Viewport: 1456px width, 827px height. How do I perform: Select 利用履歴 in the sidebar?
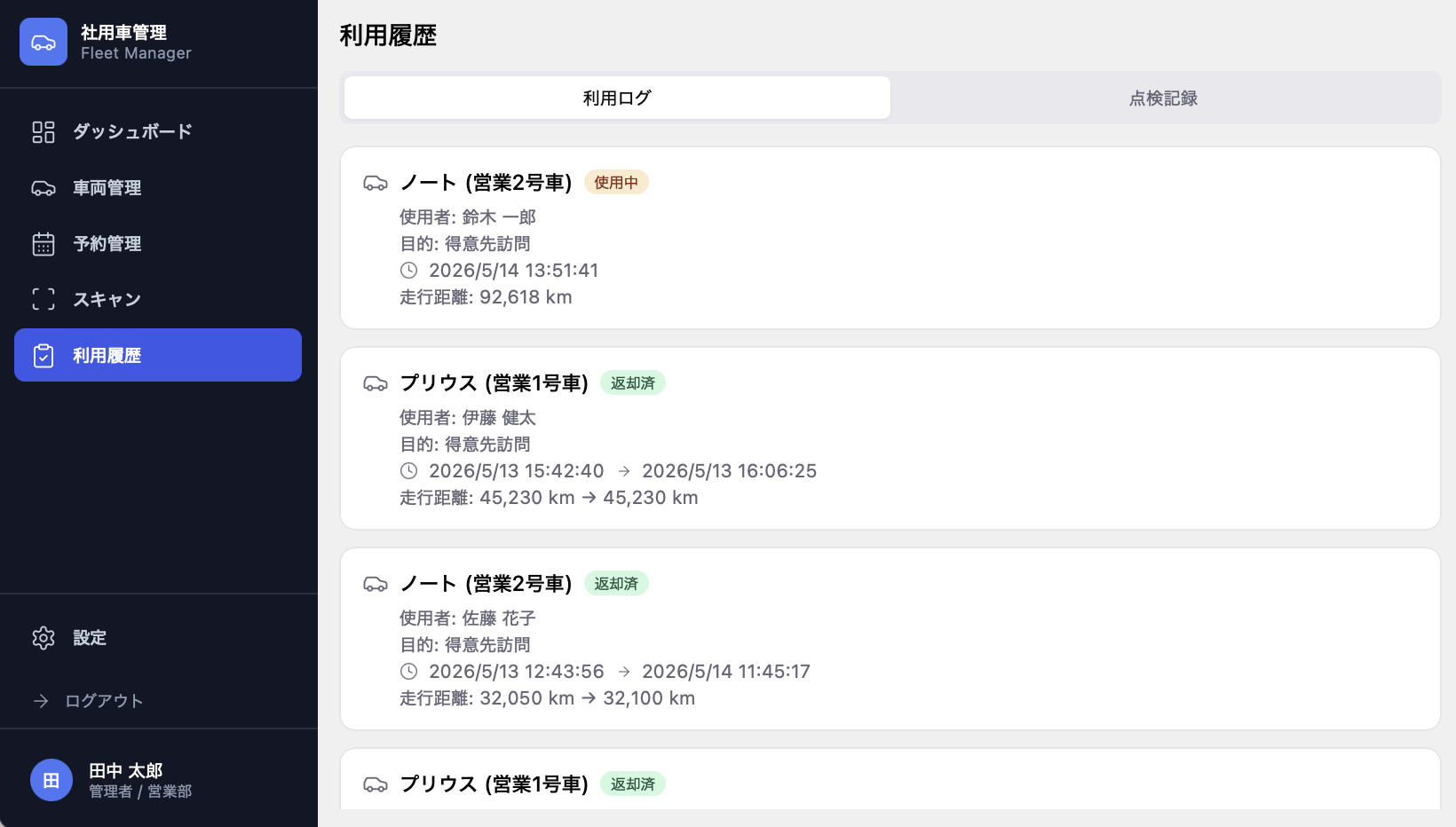point(158,355)
